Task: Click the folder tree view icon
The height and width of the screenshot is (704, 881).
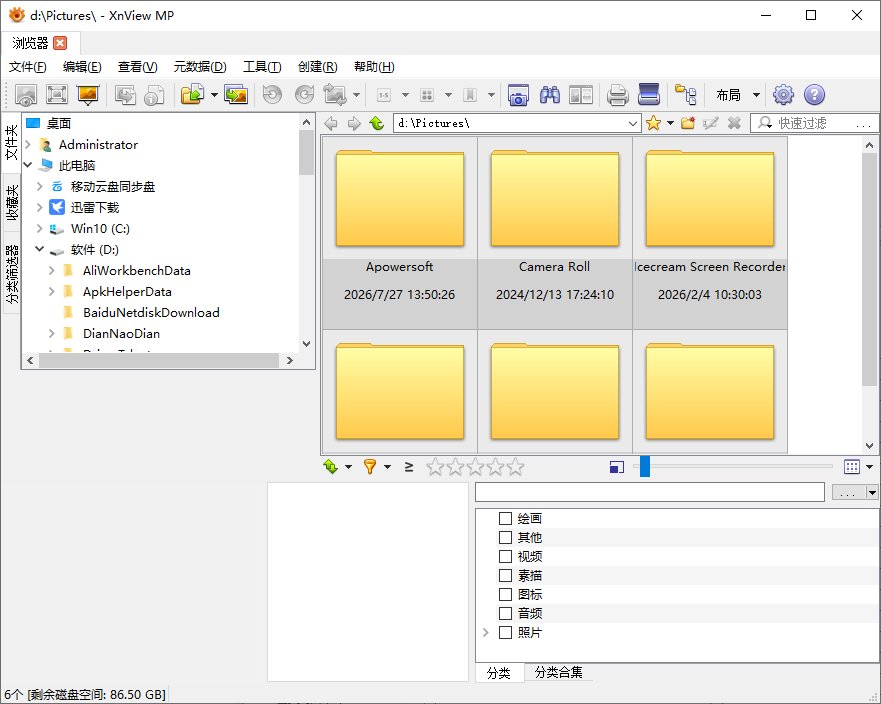Action: coord(685,94)
